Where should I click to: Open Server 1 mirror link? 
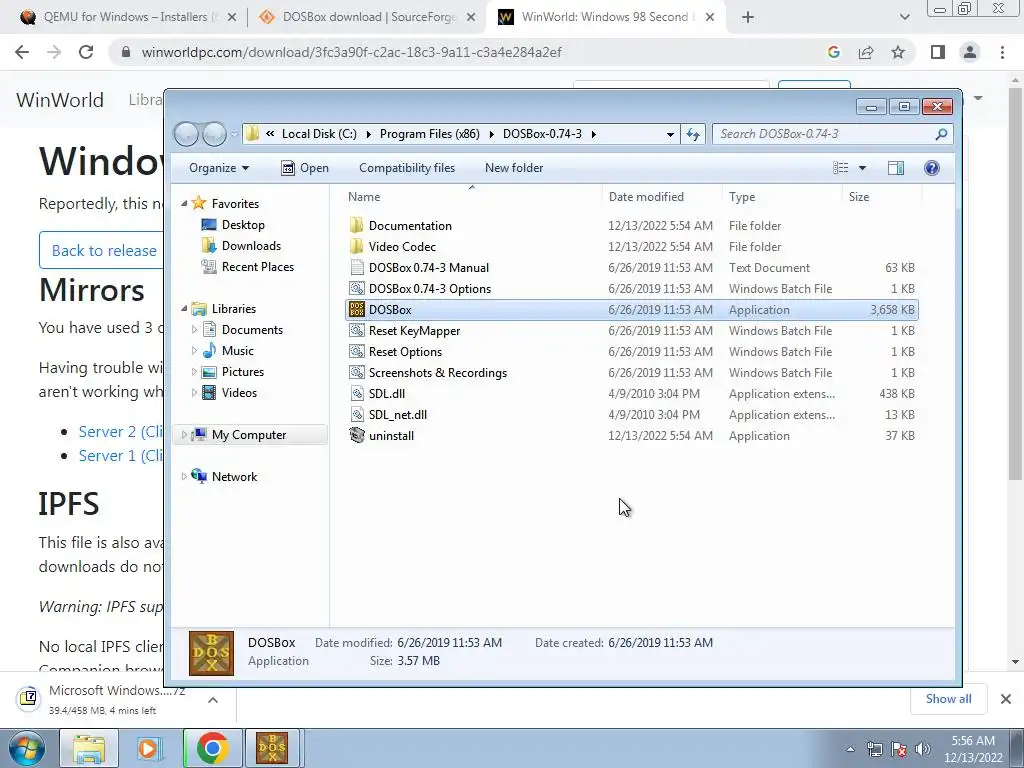121,455
